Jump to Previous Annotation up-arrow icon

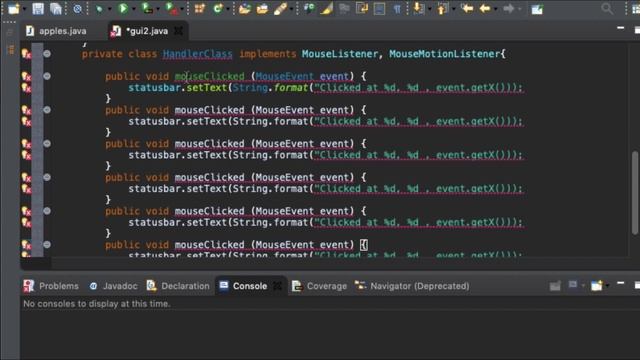point(442,9)
